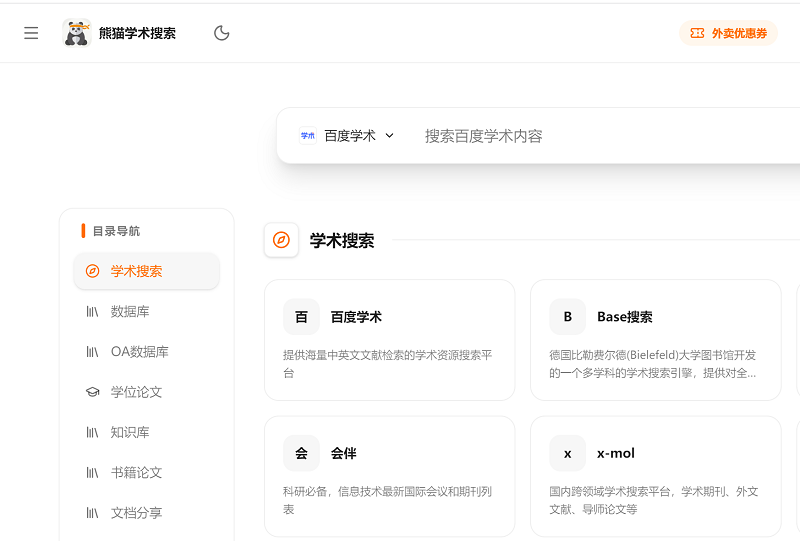The width and height of the screenshot is (800, 541).
Task: Click the compass icon beside 学术搜索 sidebar item
Action: [x=92, y=271]
